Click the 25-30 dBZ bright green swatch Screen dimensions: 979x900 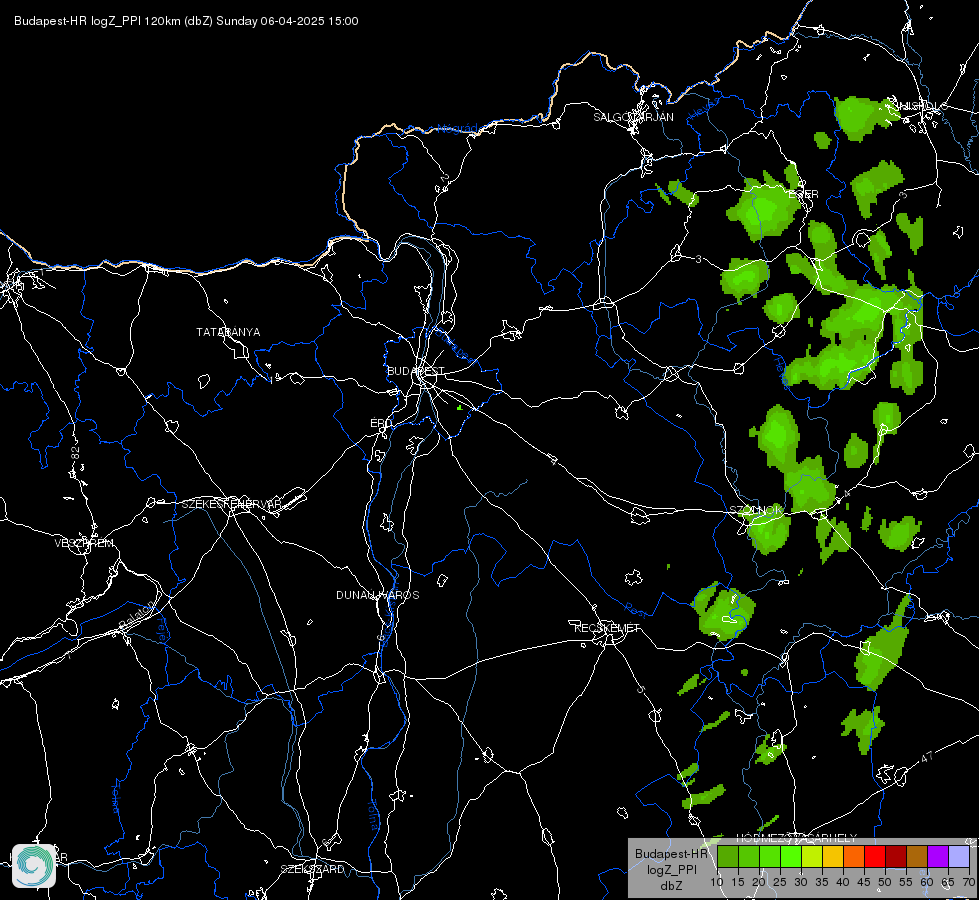click(x=791, y=856)
